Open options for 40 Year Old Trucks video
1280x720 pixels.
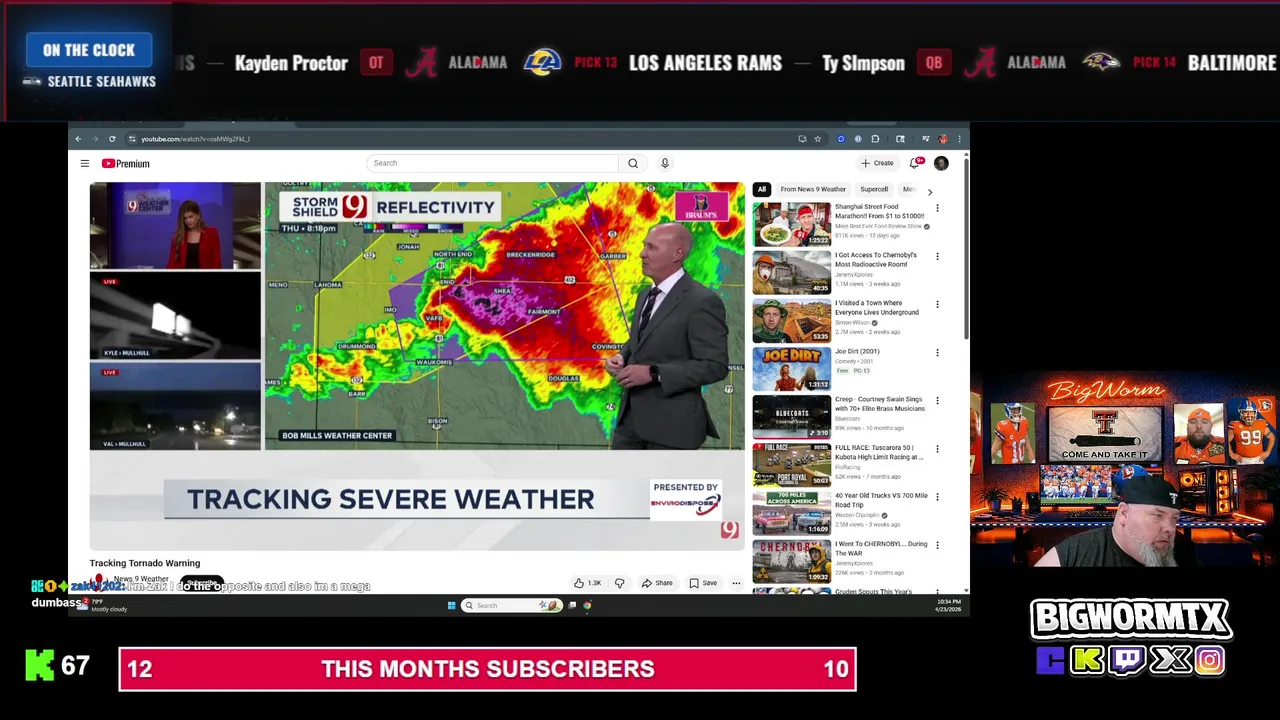click(937, 496)
